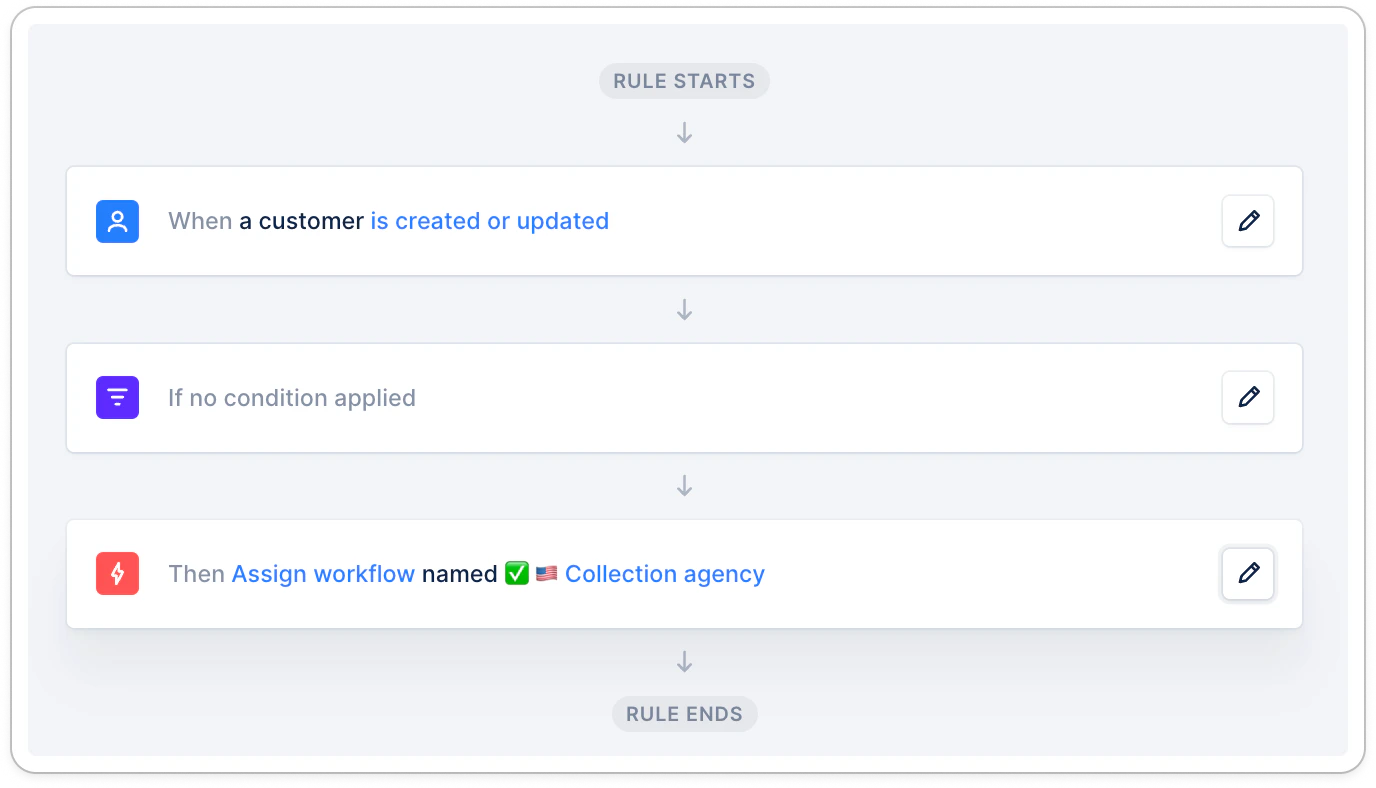
Task: Click the purple filter condition icon
Action: coord(117,397)
